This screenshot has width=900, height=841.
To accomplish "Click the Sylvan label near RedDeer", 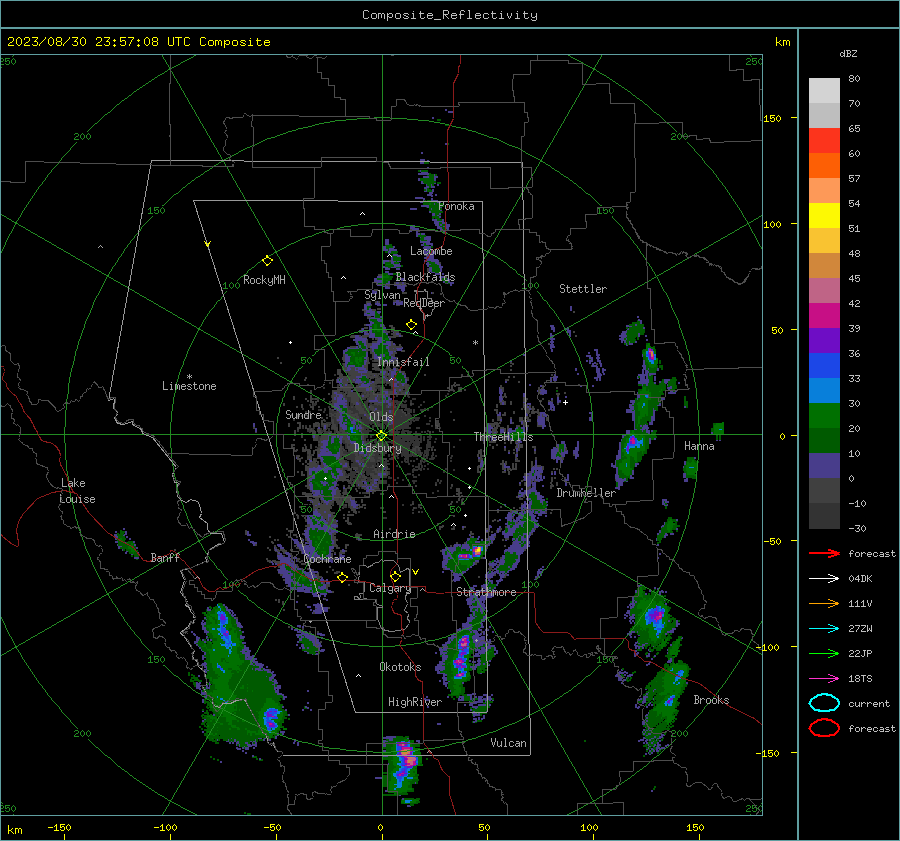I will 382,295.
